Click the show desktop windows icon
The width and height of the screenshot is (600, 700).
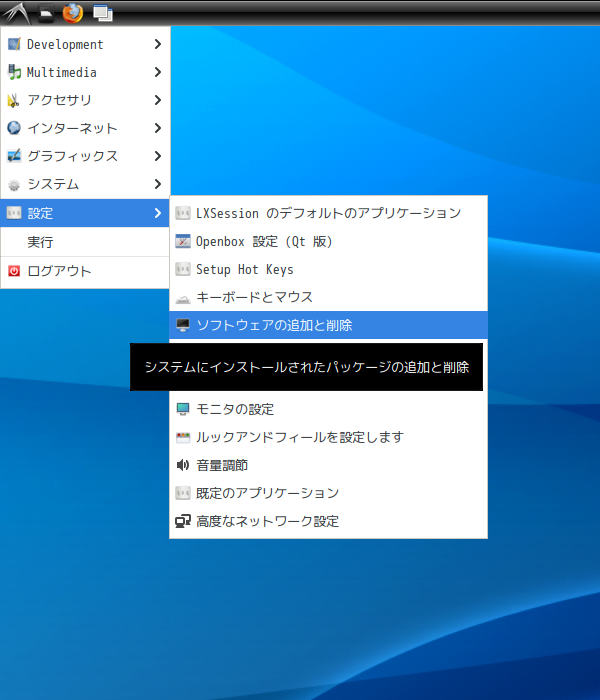coord(103,13)
